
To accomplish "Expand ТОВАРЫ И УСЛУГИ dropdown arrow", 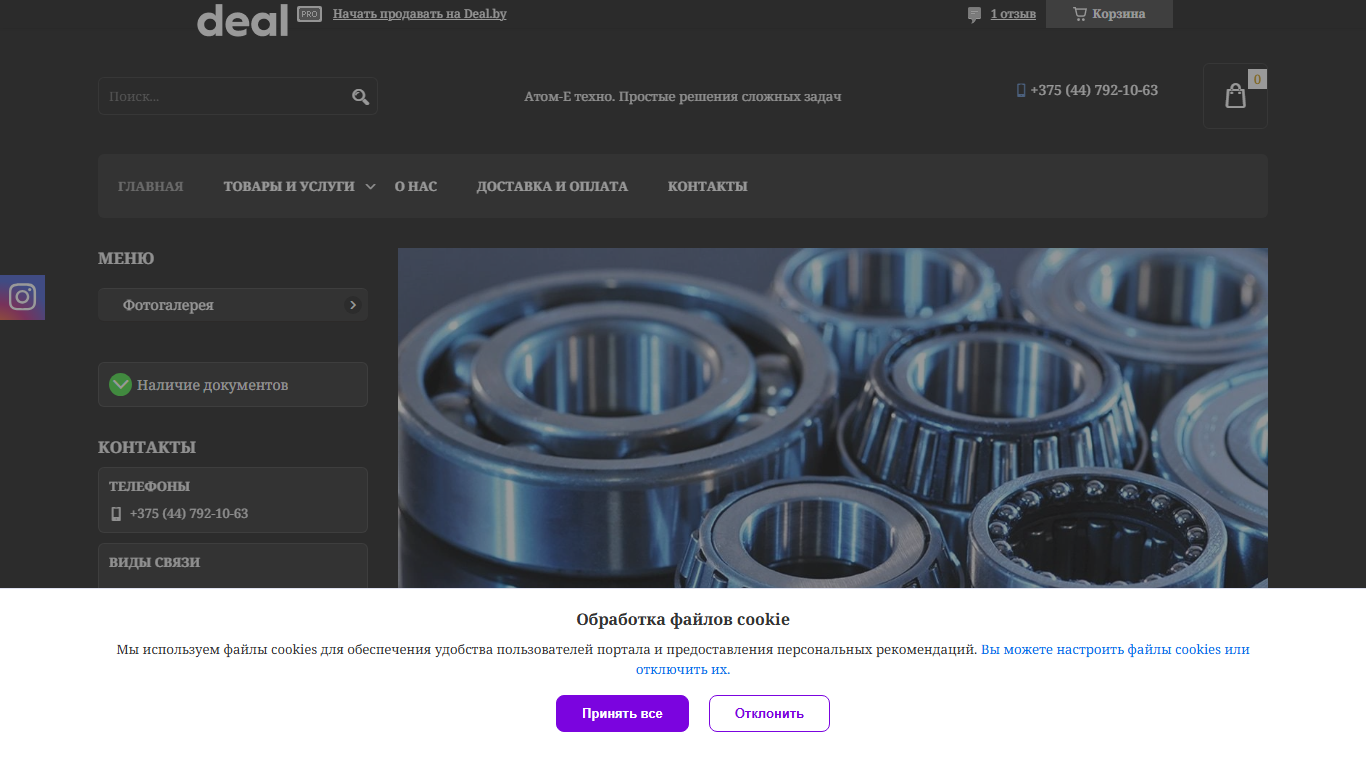I will [370, 187].
